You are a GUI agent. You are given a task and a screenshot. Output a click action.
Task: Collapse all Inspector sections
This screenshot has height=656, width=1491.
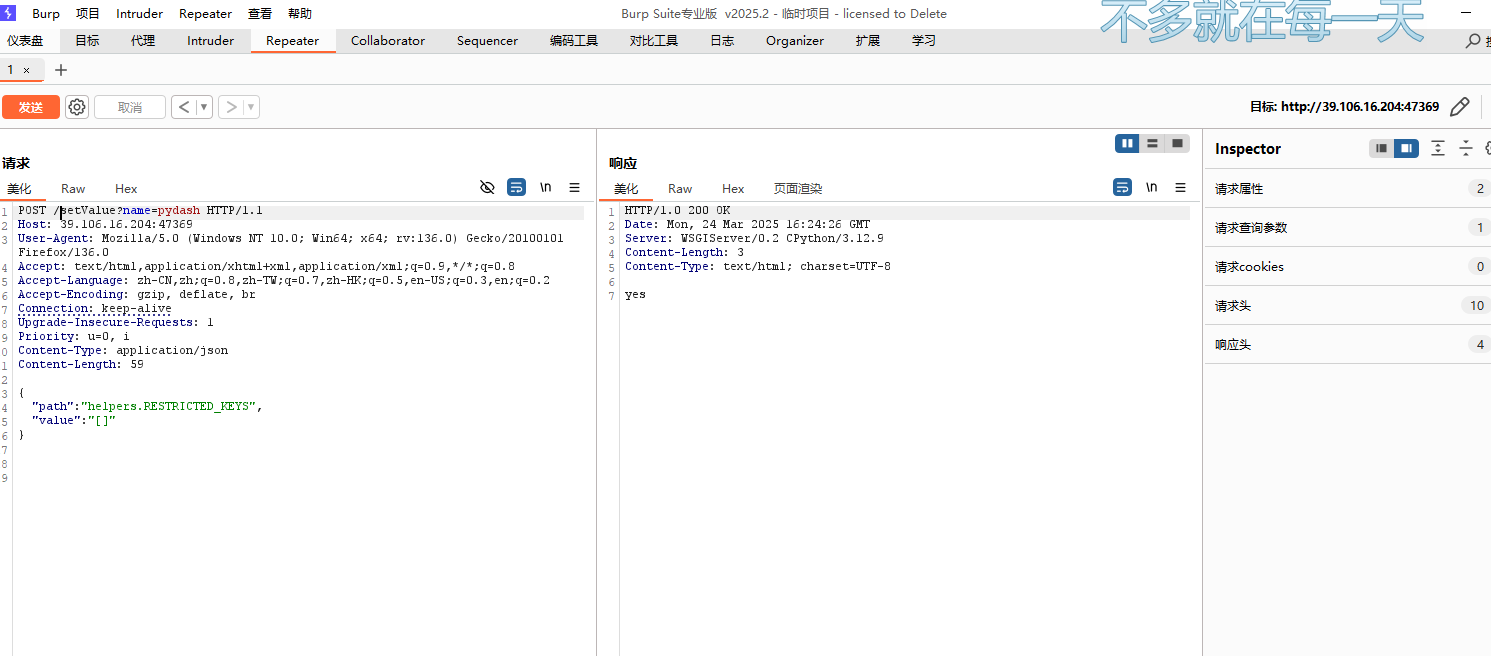1466,148
